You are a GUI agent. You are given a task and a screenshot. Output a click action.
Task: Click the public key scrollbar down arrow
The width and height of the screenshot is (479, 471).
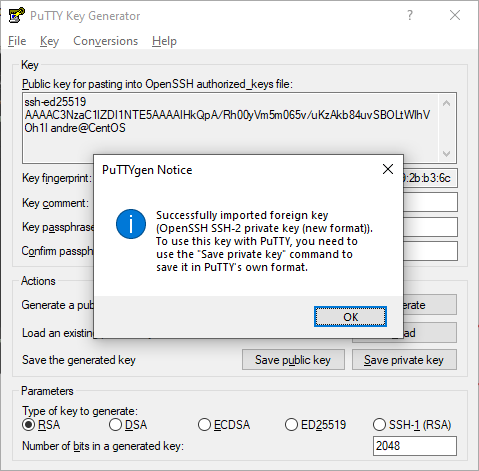[446, 153]
